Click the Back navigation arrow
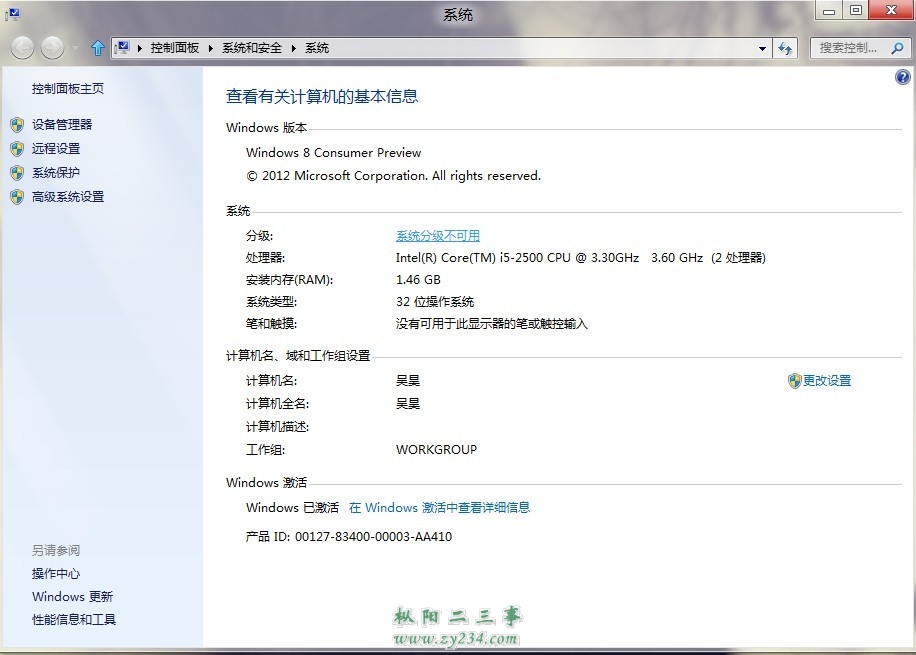Screen dimensions: 916x655 click(22, 48)
